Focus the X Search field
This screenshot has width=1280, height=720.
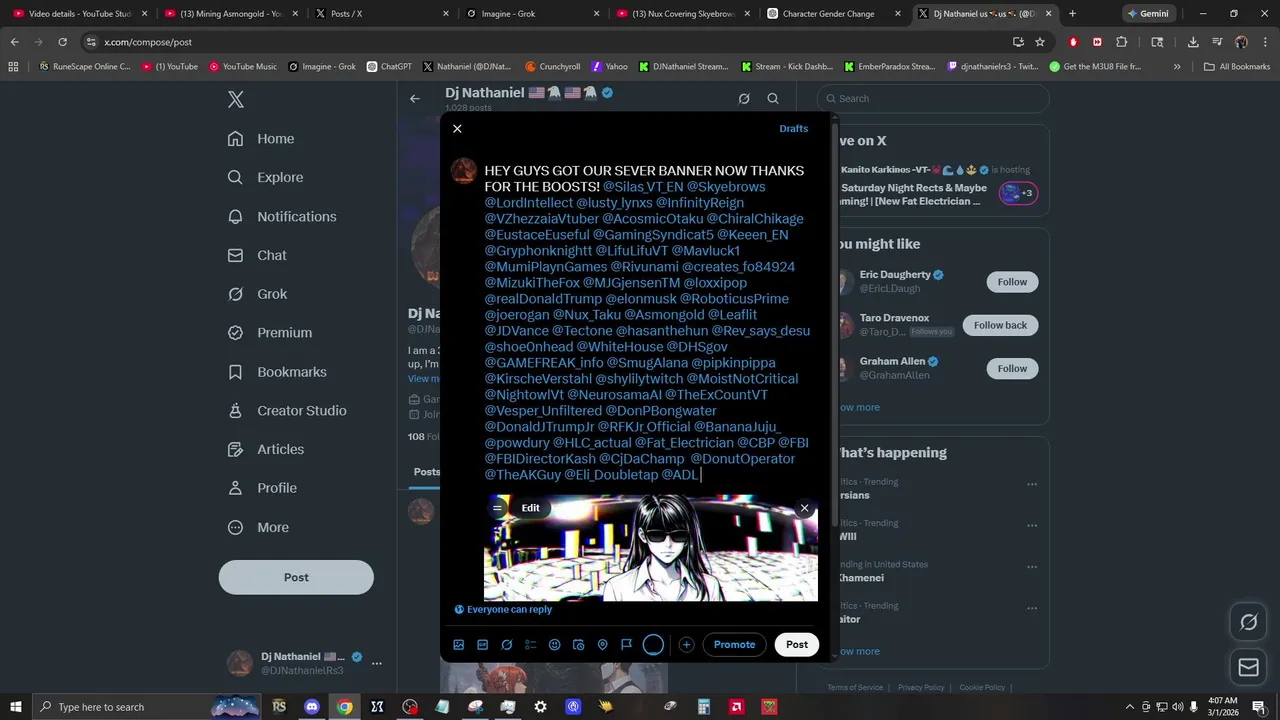click(x=933, y=98)
